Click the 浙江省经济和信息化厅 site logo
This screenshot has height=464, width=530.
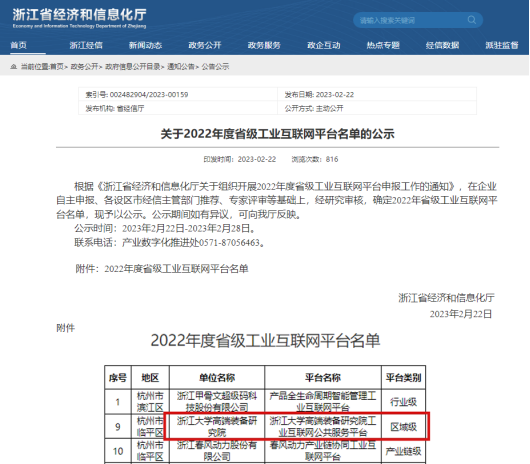(79, 18)
